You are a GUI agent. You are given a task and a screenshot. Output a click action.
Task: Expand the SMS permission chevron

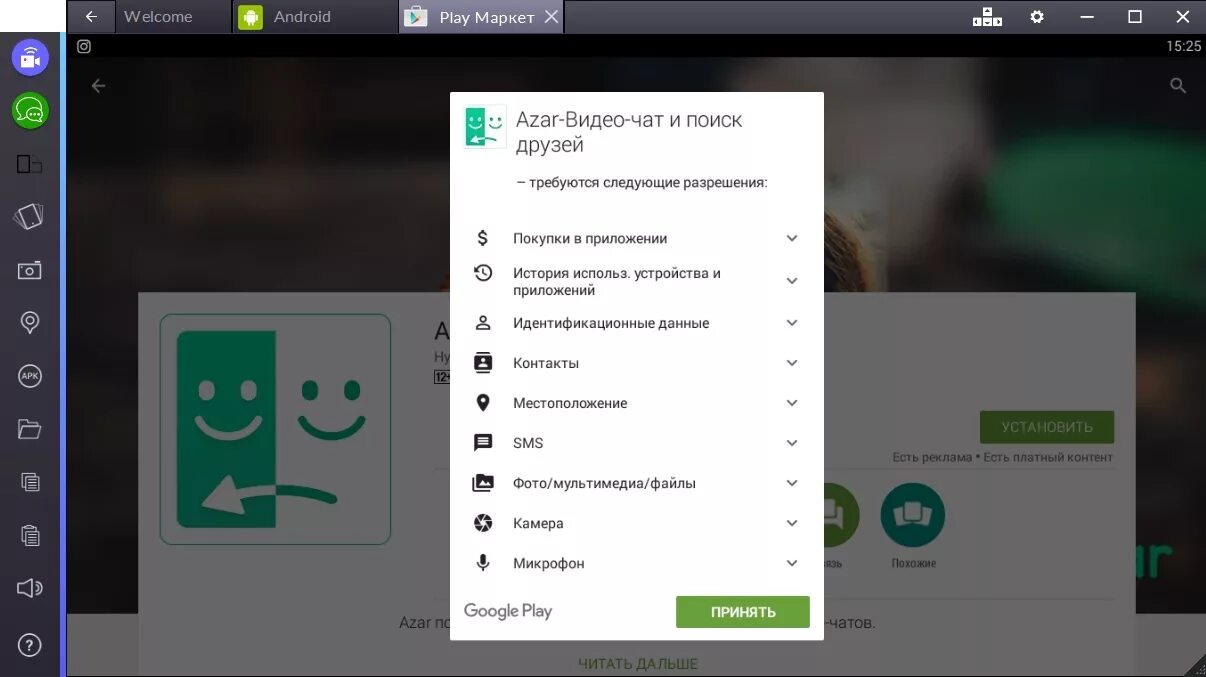click(x=792, y=443)
